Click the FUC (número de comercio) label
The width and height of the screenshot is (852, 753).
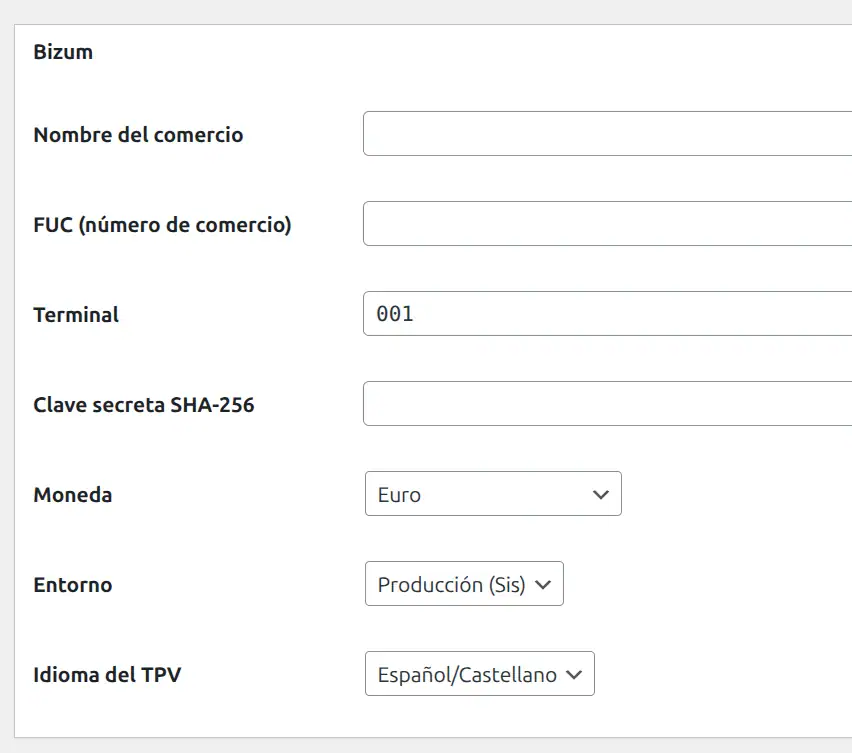click(162, 225)
